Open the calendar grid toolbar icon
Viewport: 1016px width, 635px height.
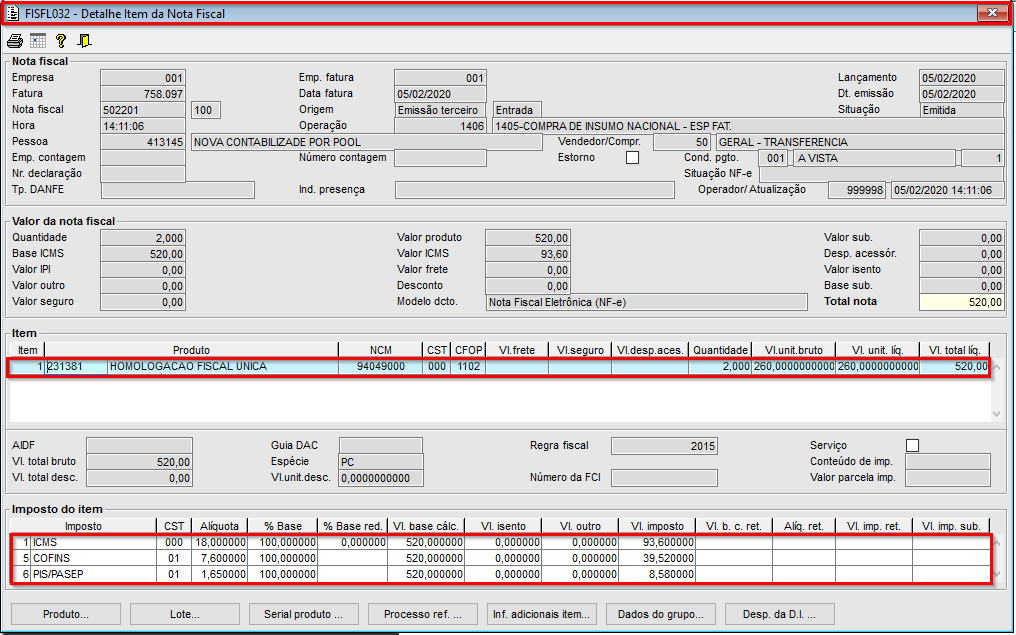pyautogui.click(x=38, y=41)
